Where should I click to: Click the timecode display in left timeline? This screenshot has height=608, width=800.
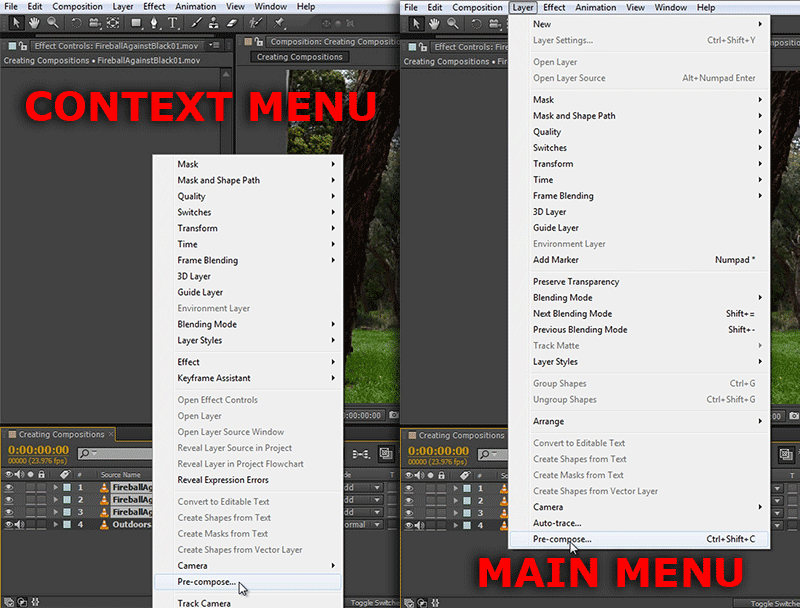[x=38, y=449]
